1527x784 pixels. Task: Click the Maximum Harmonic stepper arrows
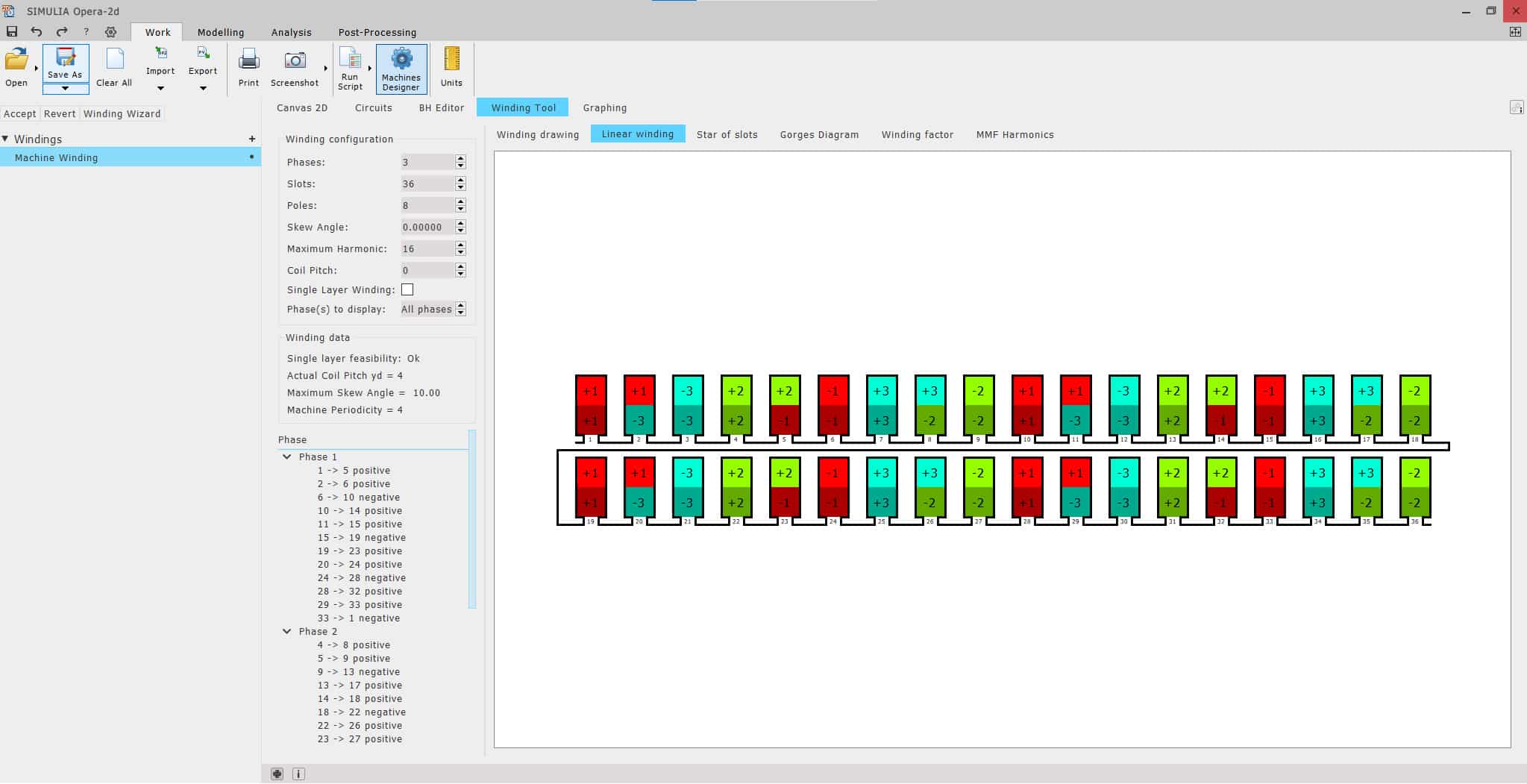461,248
